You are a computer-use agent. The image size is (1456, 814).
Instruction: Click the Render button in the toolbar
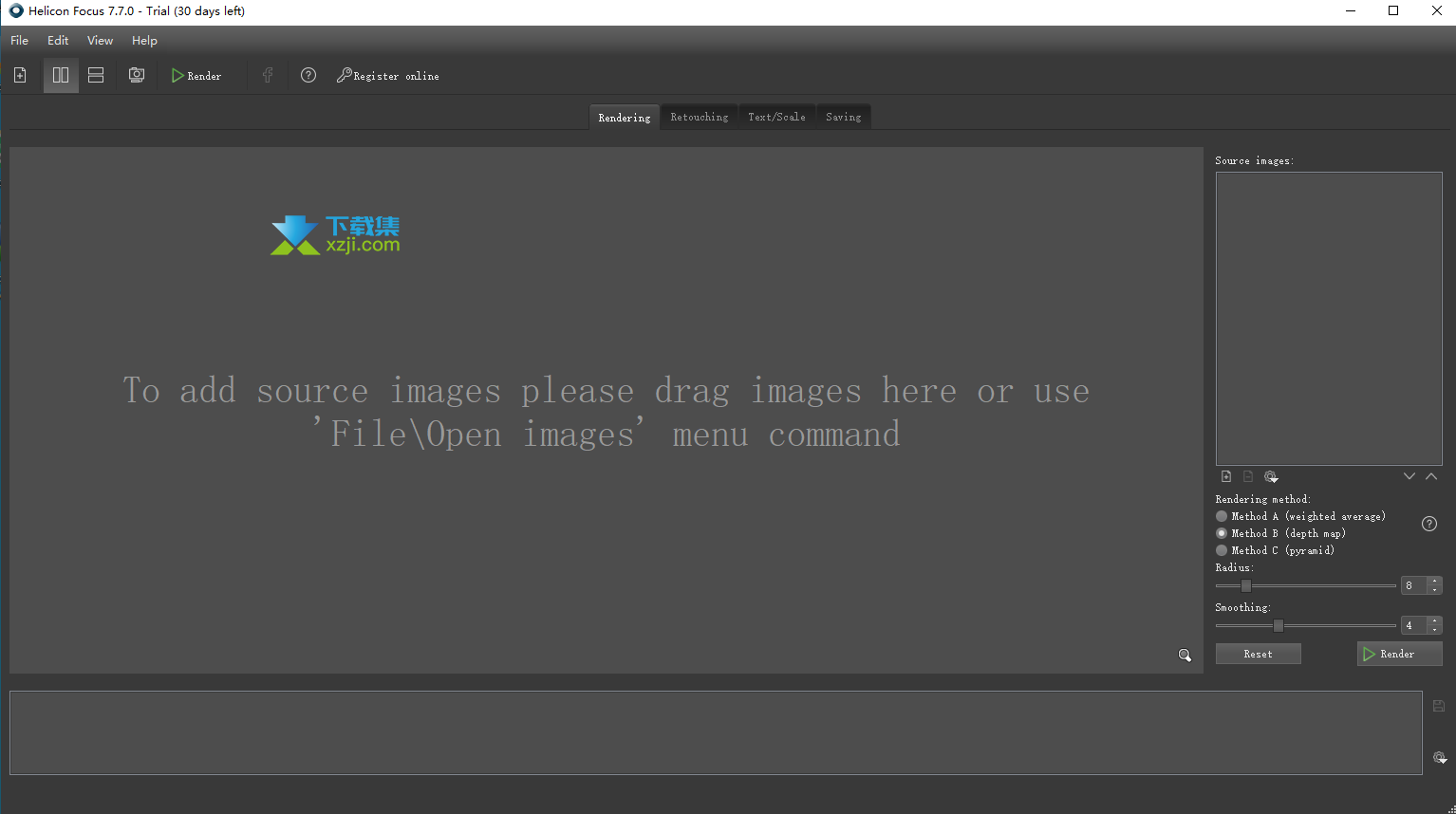pyautogui.click(x=196, y=76)
